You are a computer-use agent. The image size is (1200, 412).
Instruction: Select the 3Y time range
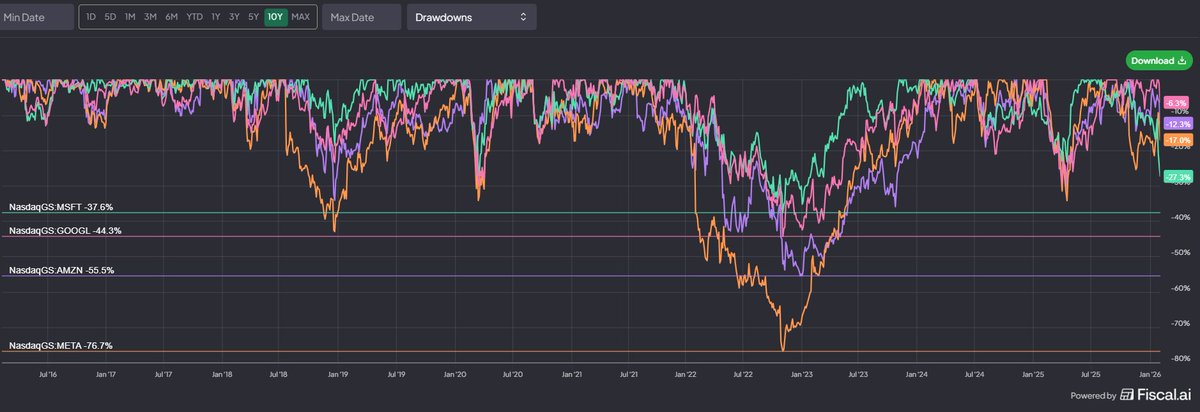click(234, 17)
